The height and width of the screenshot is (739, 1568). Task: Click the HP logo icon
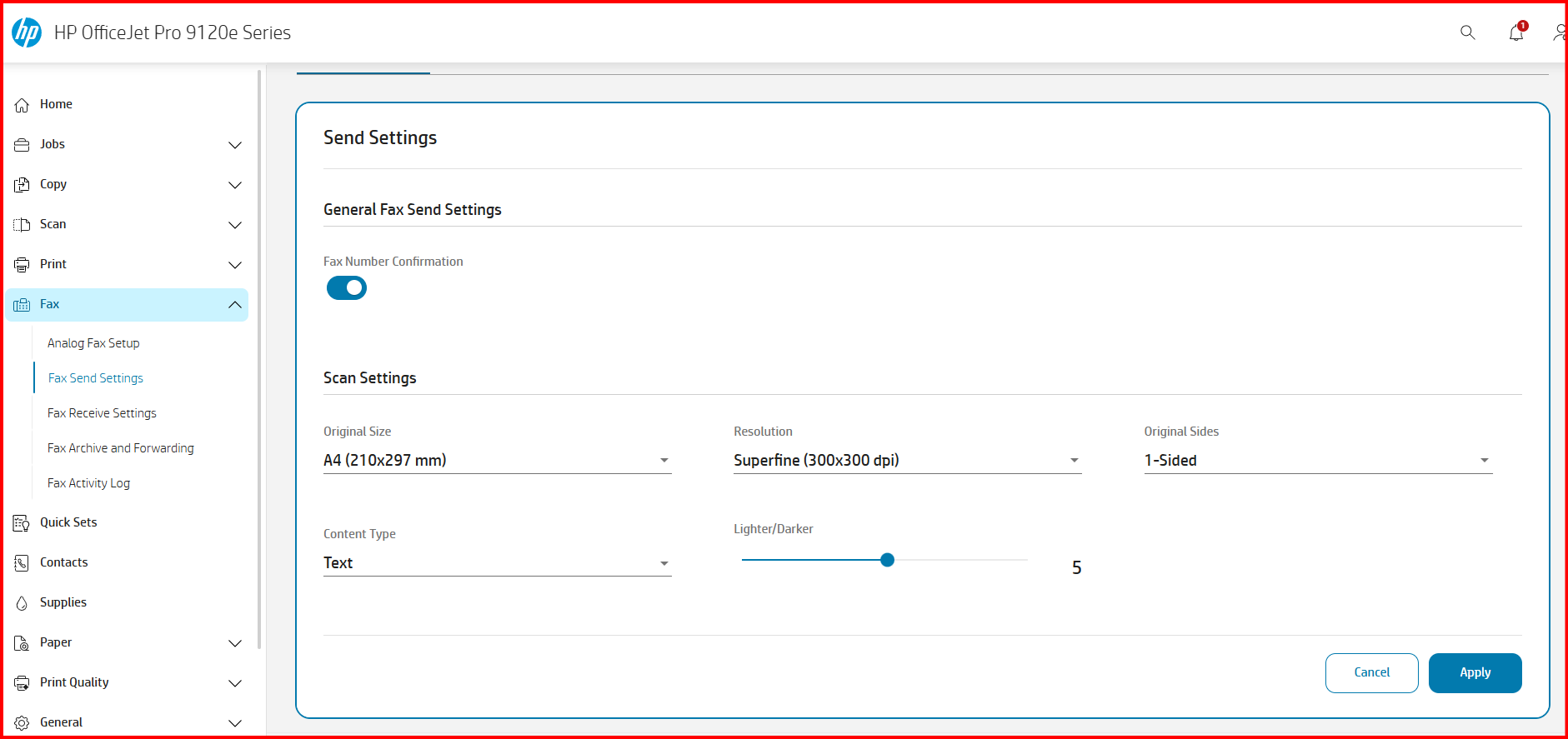coord(27,32)
